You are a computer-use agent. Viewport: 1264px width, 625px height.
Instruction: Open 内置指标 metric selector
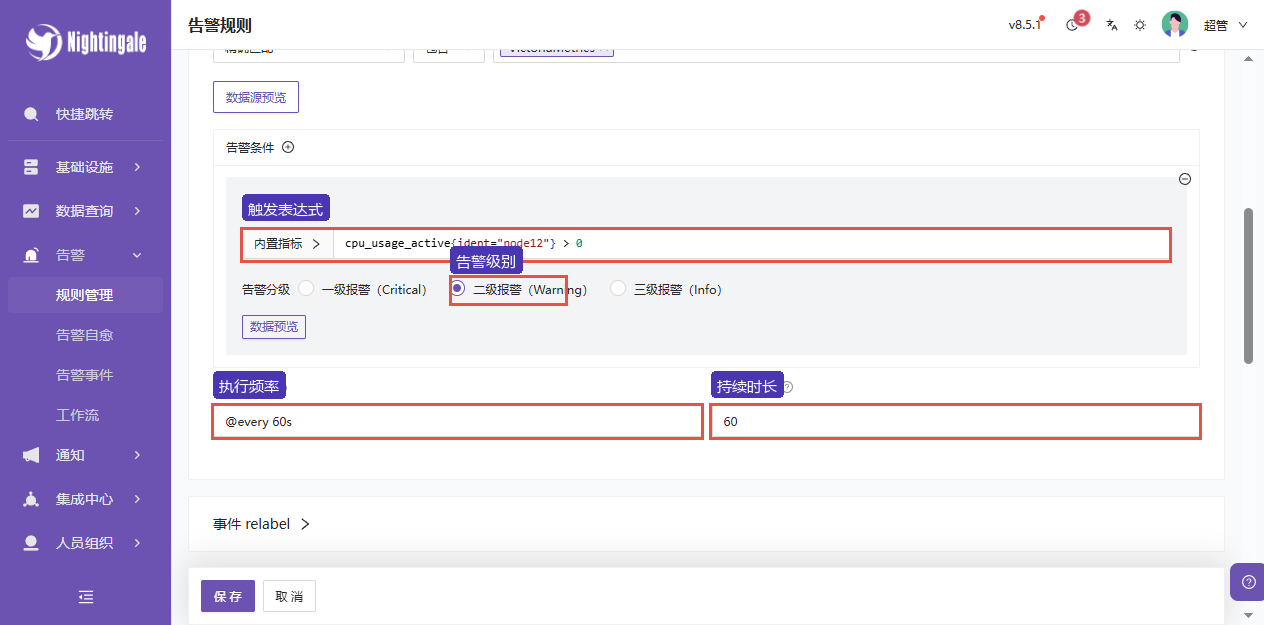point(287,243)
